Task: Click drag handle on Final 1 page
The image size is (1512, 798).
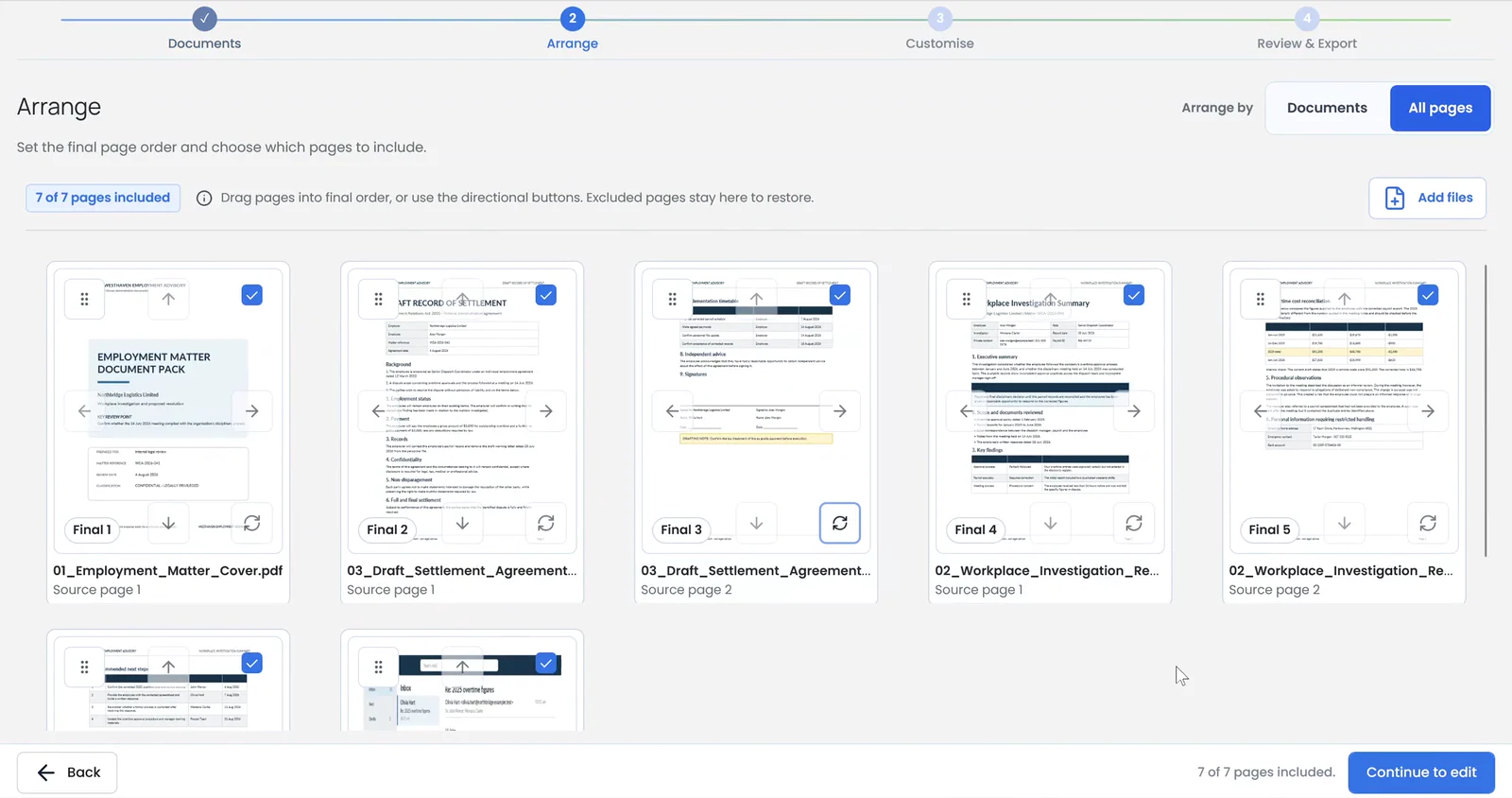Action: pyautogui.click(x=84, y=299)
